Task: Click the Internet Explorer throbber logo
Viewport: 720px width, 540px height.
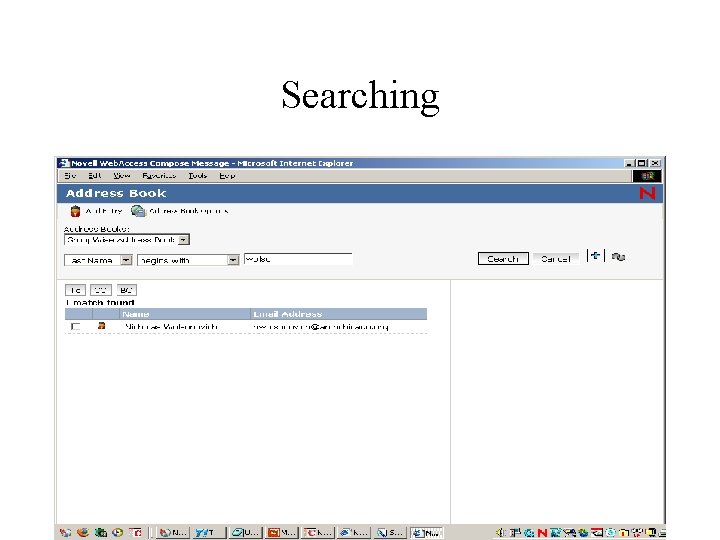Action: (x=647, y=176)
